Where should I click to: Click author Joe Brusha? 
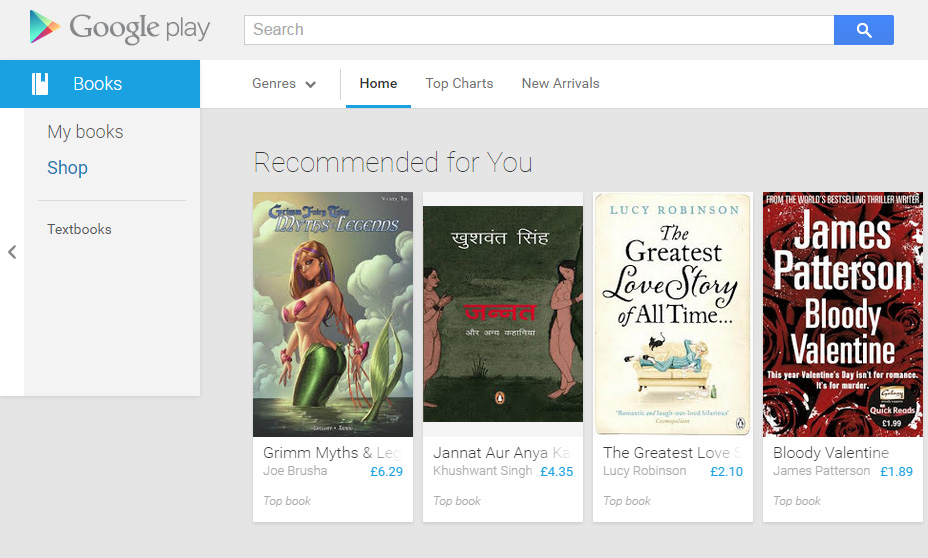pos(295,471)
